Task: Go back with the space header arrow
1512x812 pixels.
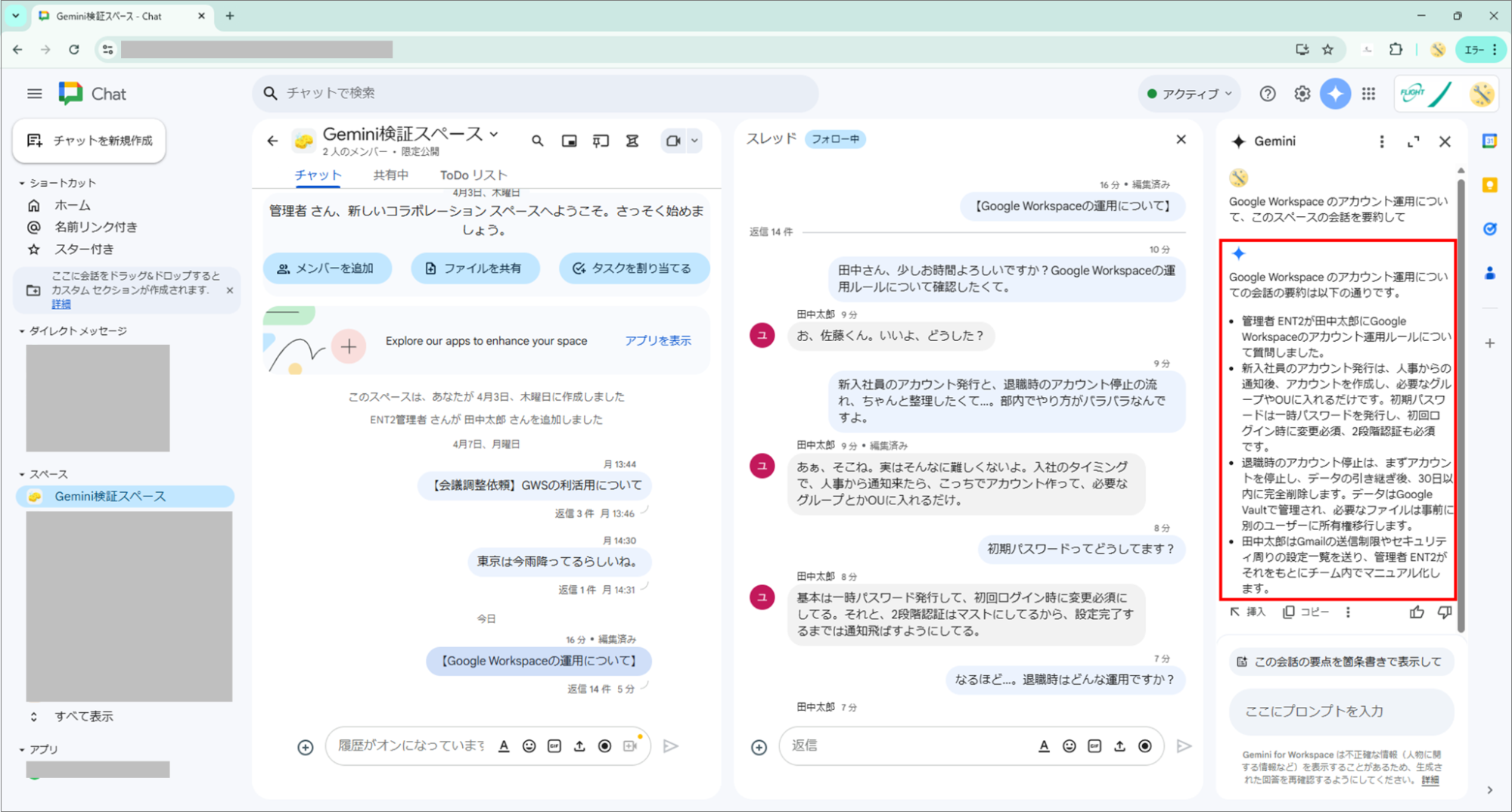Action: pyautogui.click(x=273, y=141)
